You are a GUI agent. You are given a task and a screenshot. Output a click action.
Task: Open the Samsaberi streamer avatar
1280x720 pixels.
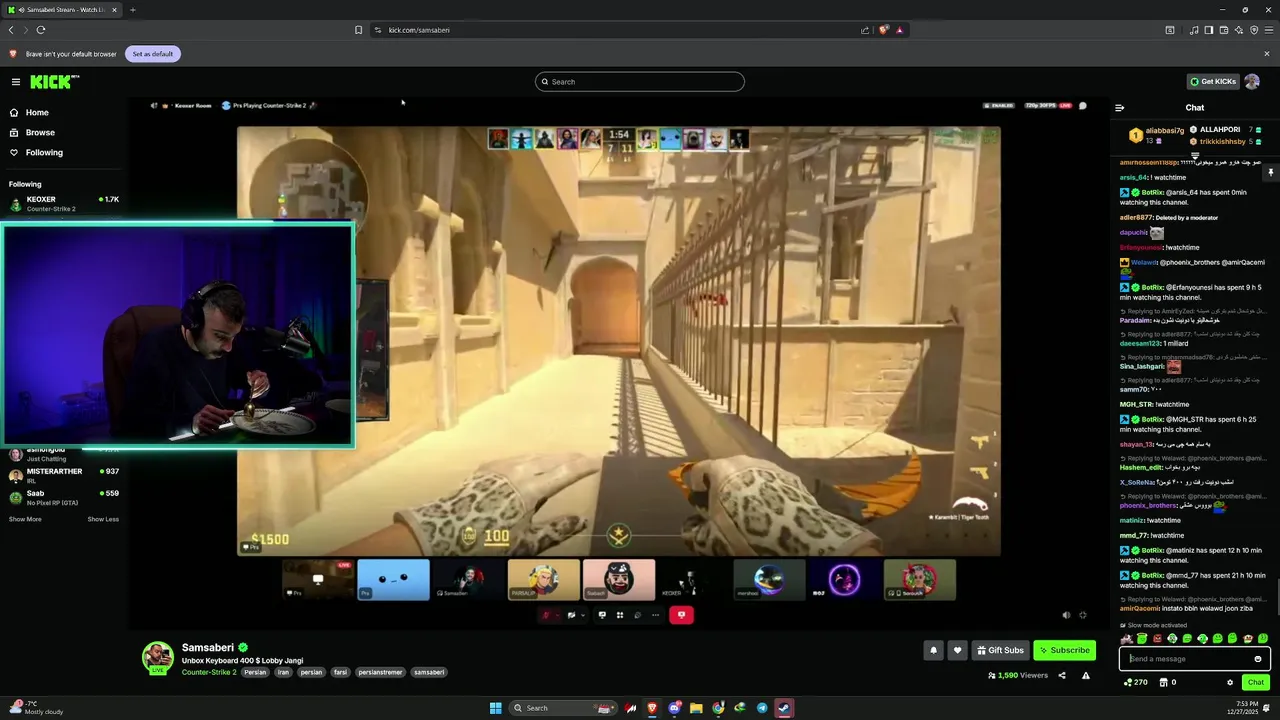click(158, 657)
